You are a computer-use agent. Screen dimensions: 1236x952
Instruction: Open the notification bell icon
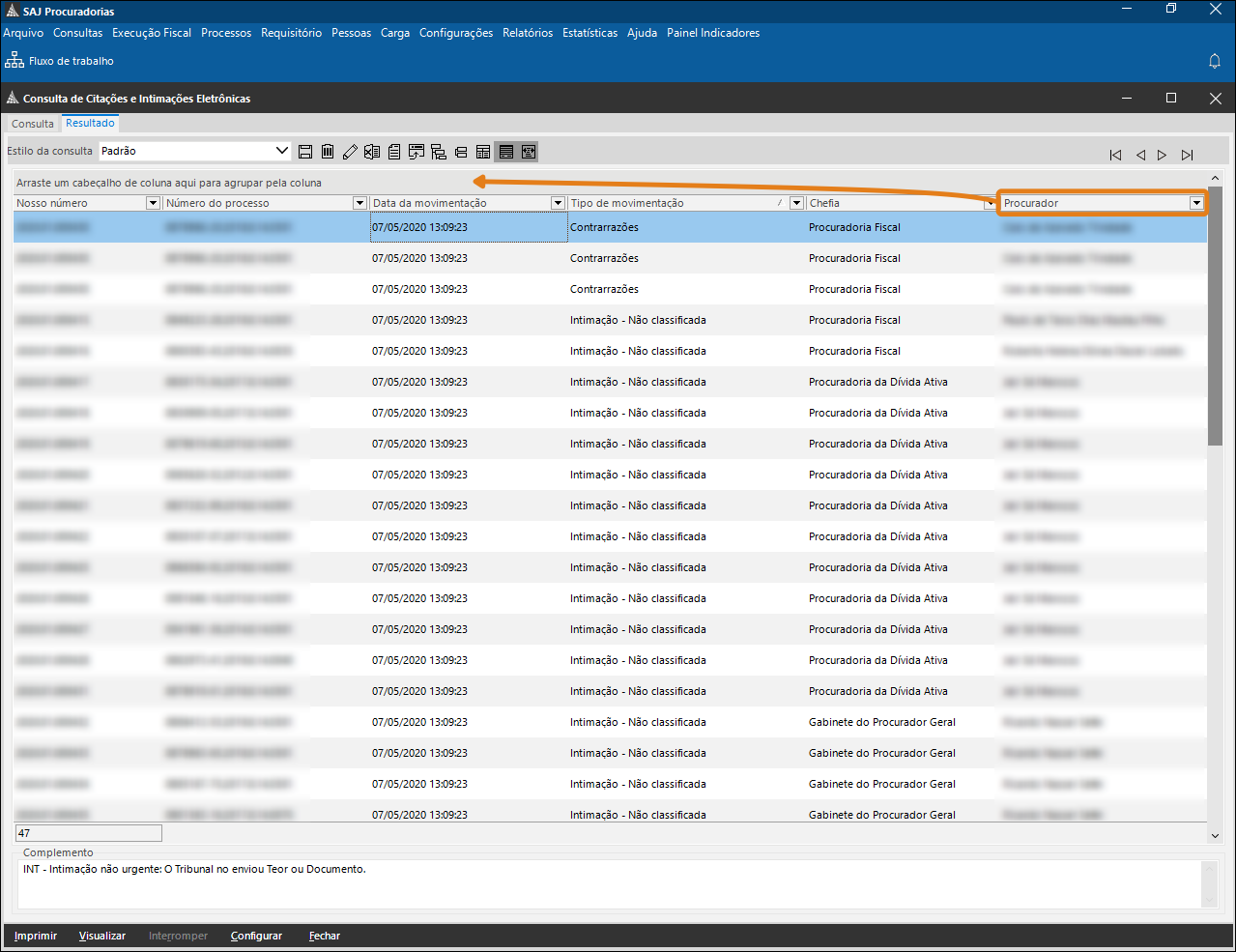tap(1215, 61)
